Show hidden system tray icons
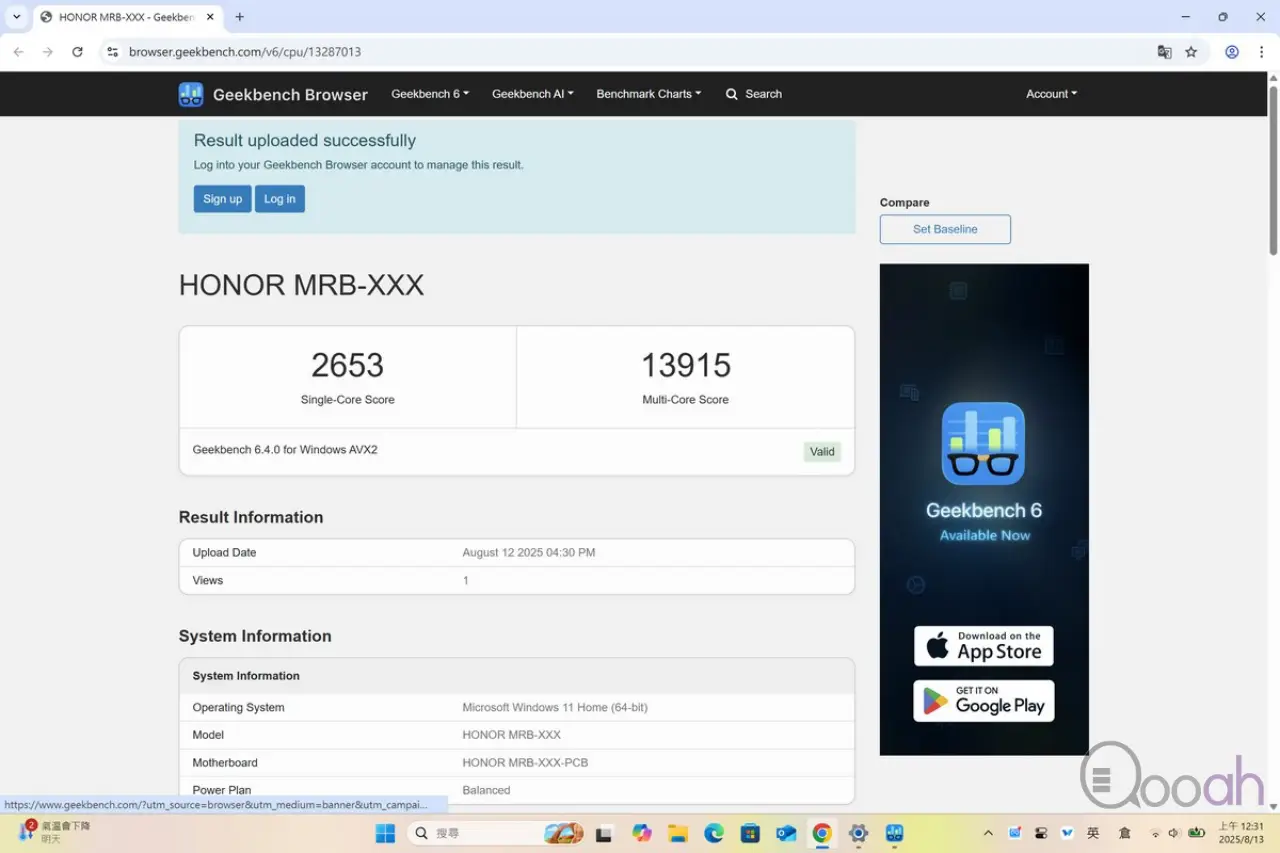 989,833
